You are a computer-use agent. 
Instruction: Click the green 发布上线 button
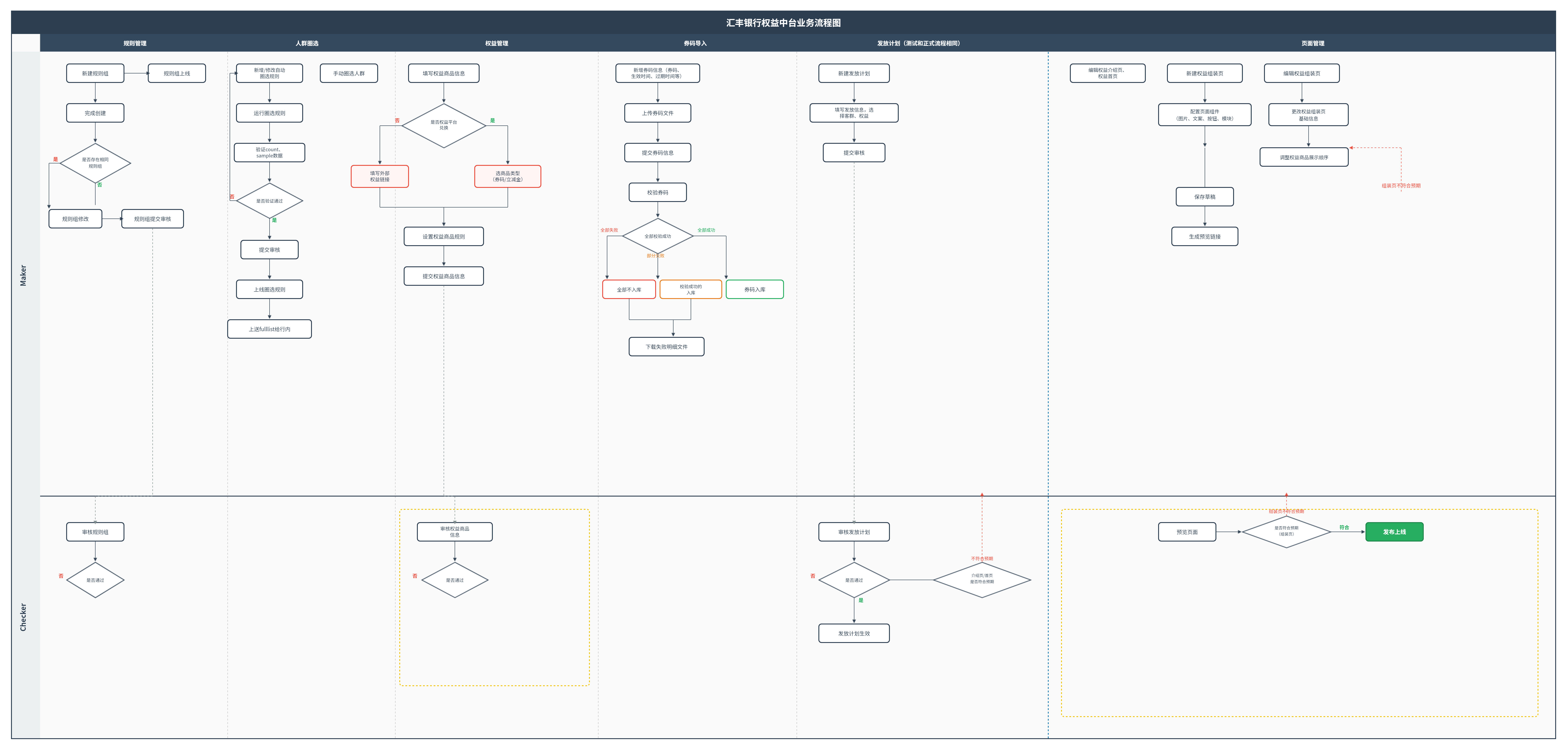pos(1395,532)
